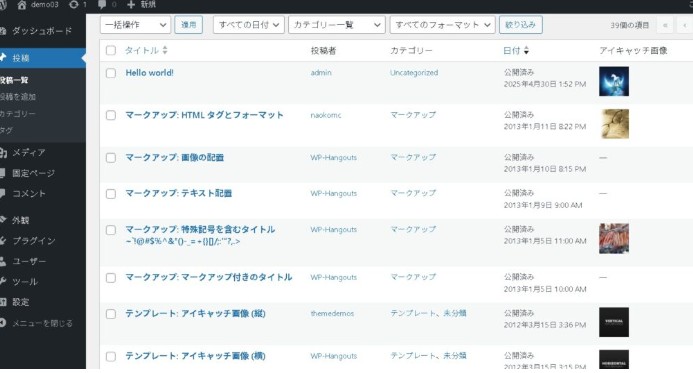Click HTML タグとフォーマット featured image thumbnail
The height and width of the screenshot is (373, 693).
[614, 124]
